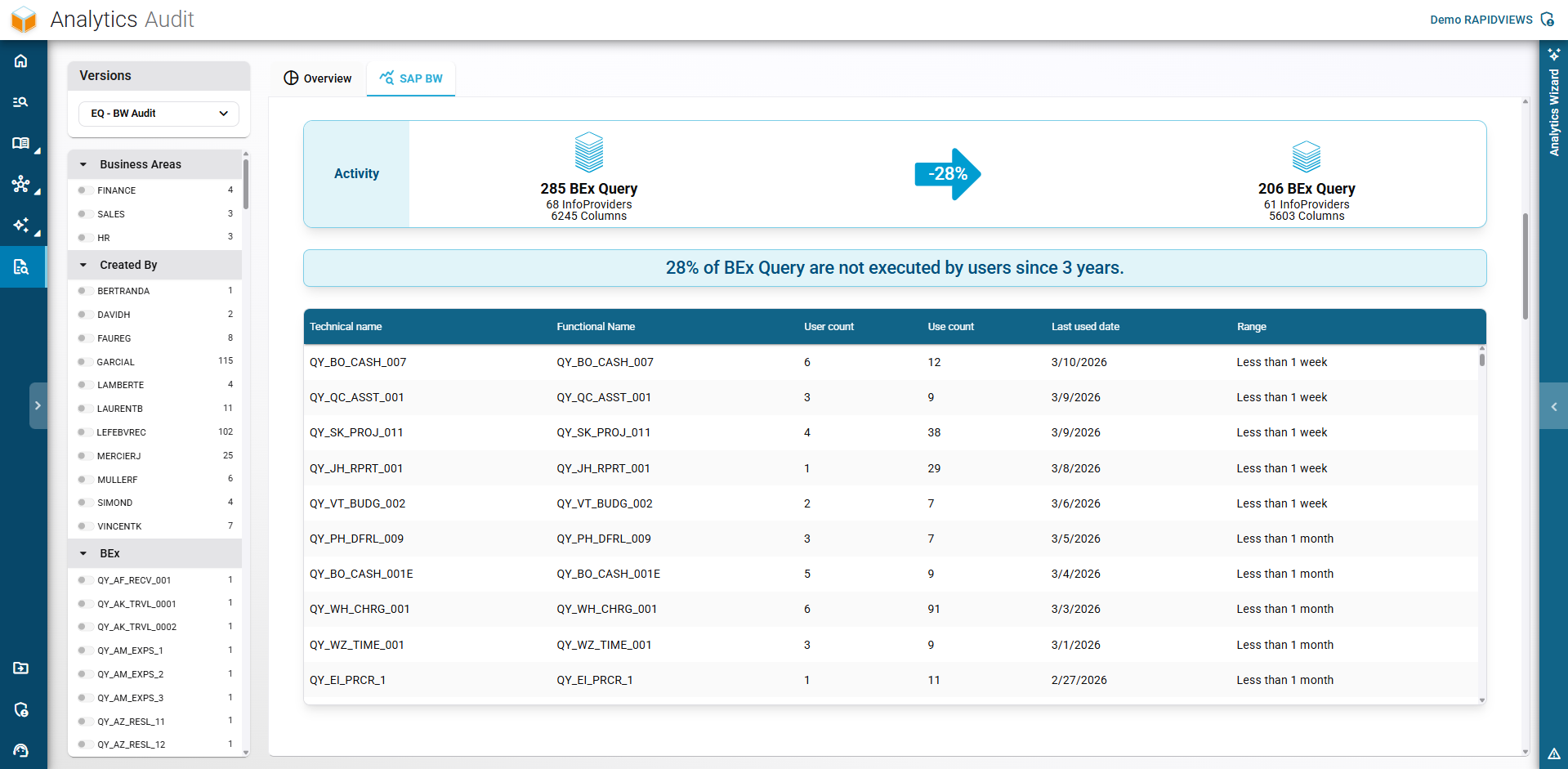The height and width of the screenshot is (769, 1568).
Task: Go to the Home icon in sidebar
Action: [x=21, y=61]
